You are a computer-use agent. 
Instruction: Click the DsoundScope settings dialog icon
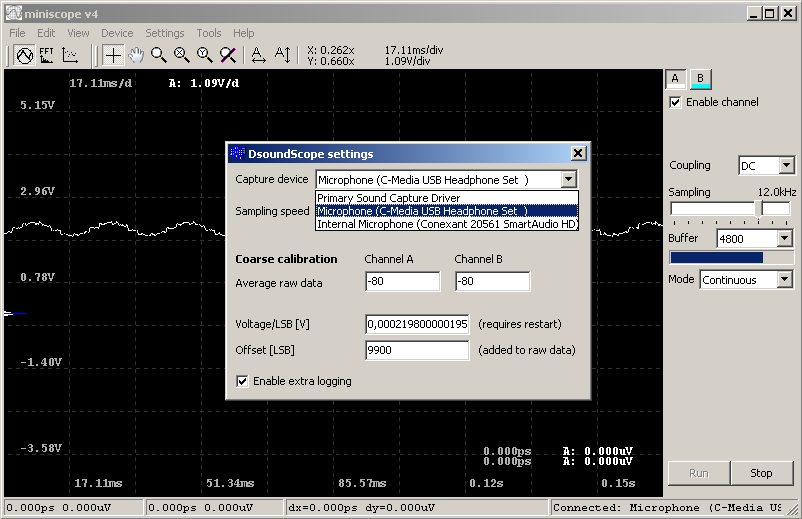[x=237, y=153]
